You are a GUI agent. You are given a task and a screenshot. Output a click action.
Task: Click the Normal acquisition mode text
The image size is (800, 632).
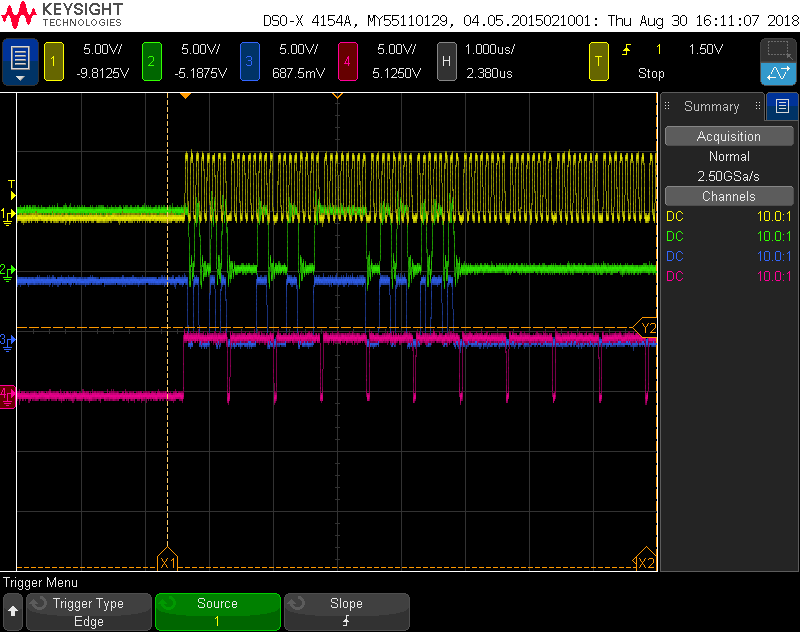729,156
